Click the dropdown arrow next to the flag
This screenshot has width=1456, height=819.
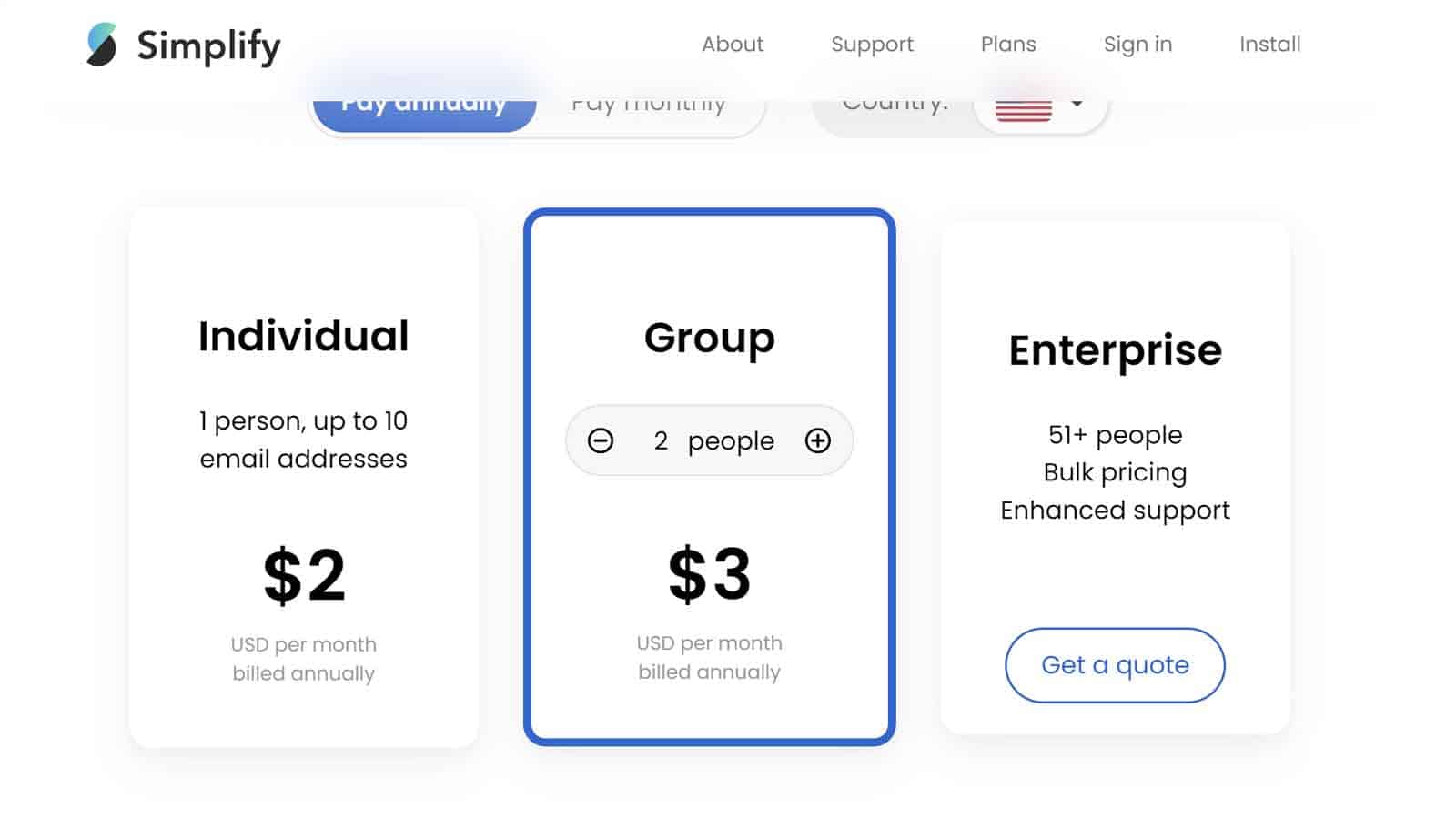(x=1077, y=105)
